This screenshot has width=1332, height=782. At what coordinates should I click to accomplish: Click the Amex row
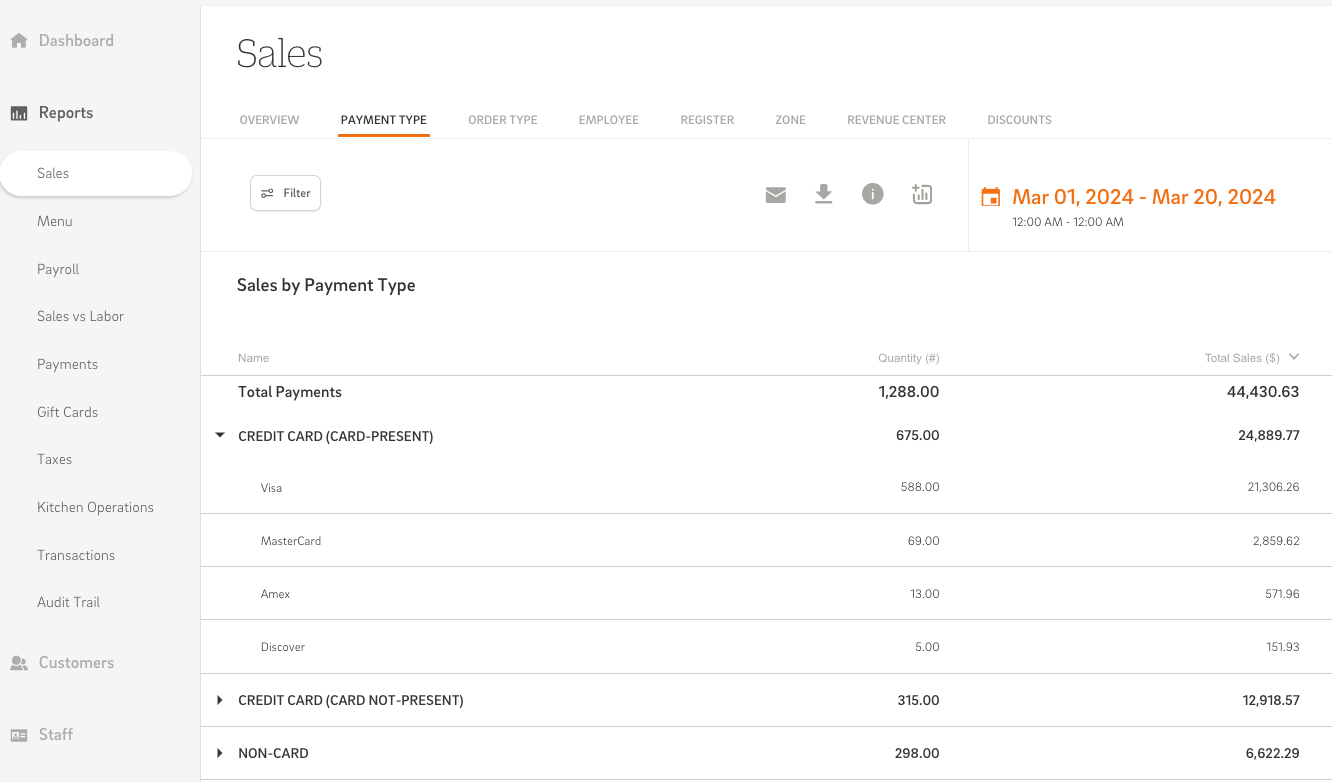pos(766,594)
